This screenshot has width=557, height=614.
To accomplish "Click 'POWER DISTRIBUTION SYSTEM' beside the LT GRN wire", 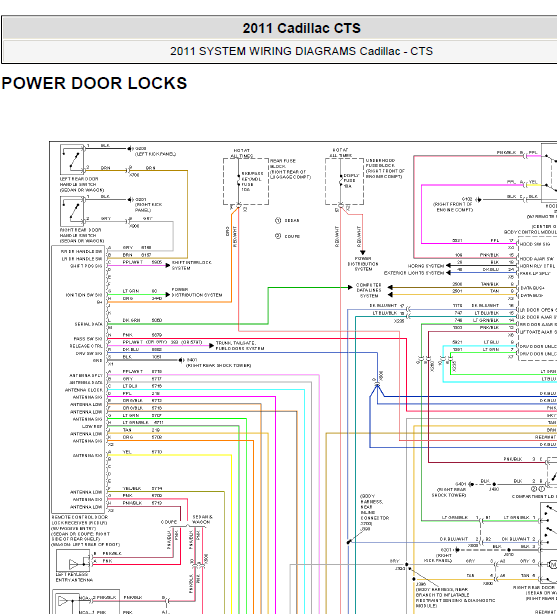I will point(197,292).
